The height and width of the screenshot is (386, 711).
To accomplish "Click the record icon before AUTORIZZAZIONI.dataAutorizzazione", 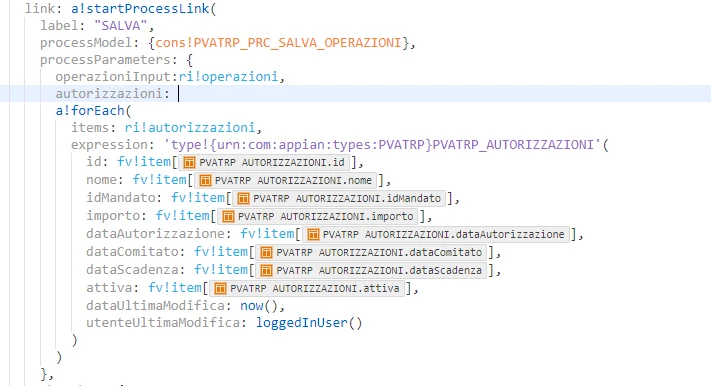I will click(x=312, y=235).
